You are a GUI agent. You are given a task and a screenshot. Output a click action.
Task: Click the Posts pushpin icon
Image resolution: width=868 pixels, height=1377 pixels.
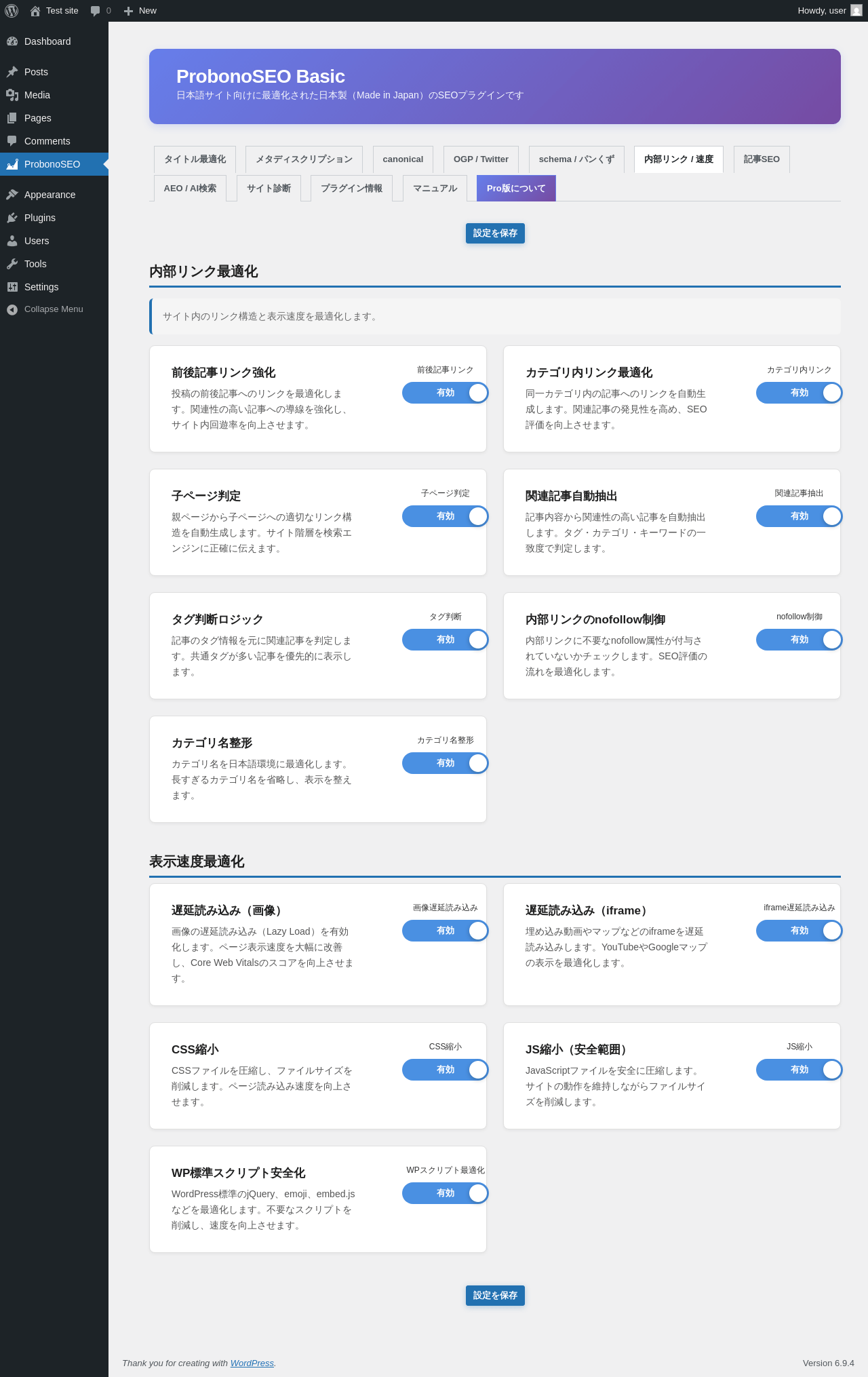[12, 72]
